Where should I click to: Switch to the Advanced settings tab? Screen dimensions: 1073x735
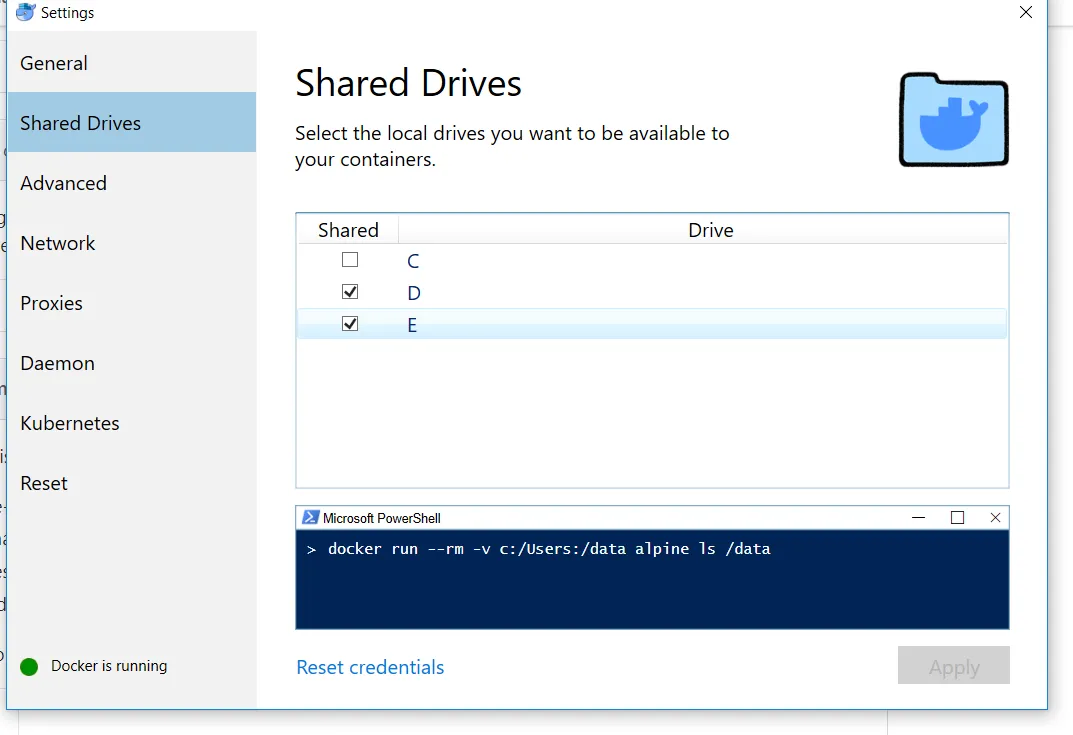pyautogui.click(x=63, y=183)
